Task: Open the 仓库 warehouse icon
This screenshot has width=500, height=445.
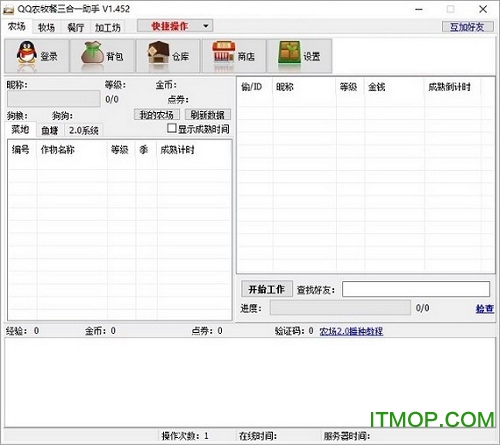Action: click(168, 56)
